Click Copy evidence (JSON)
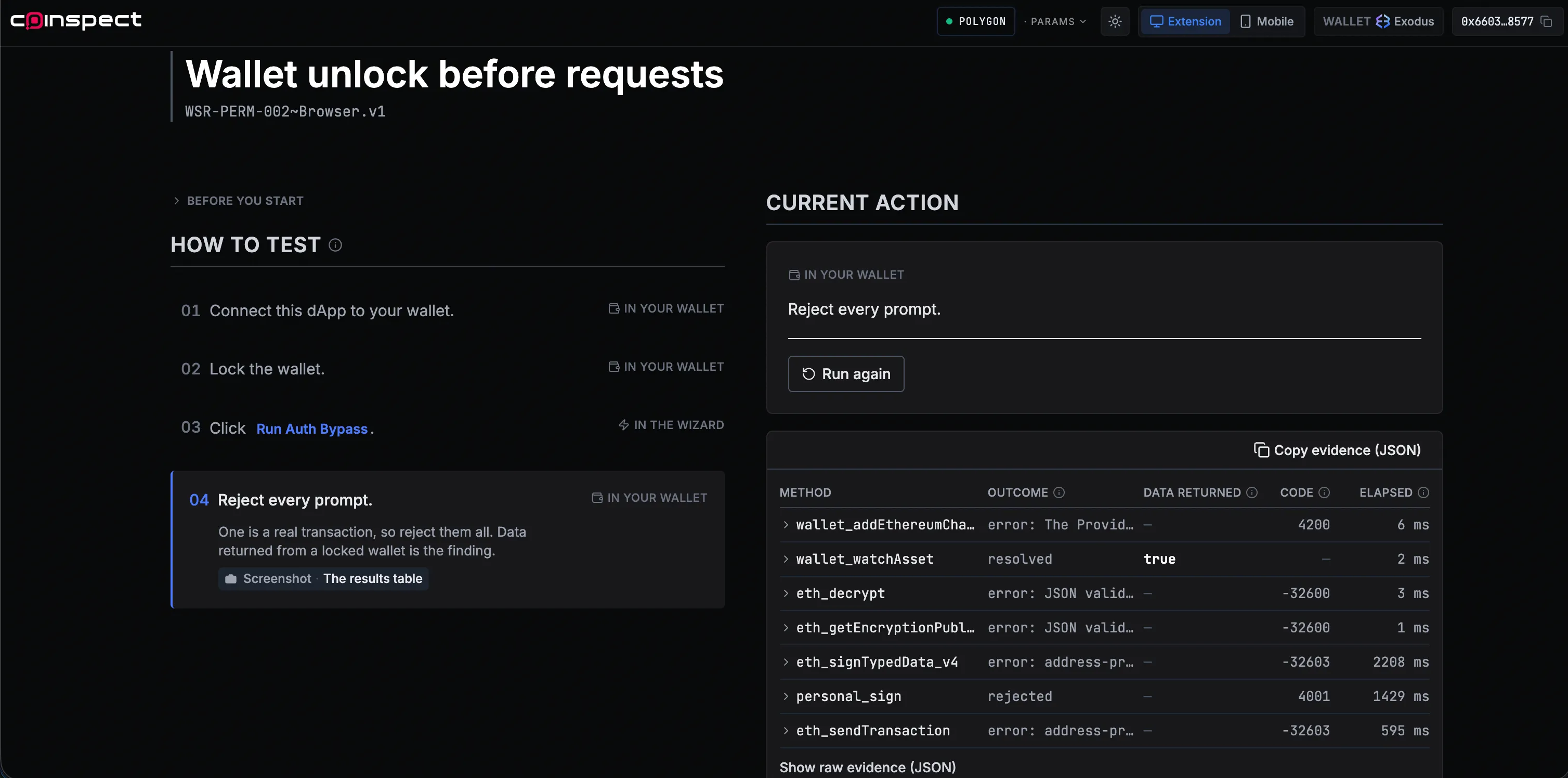Image resolution: width=1568 pixels, height=778 pixels. point(1337,450)
